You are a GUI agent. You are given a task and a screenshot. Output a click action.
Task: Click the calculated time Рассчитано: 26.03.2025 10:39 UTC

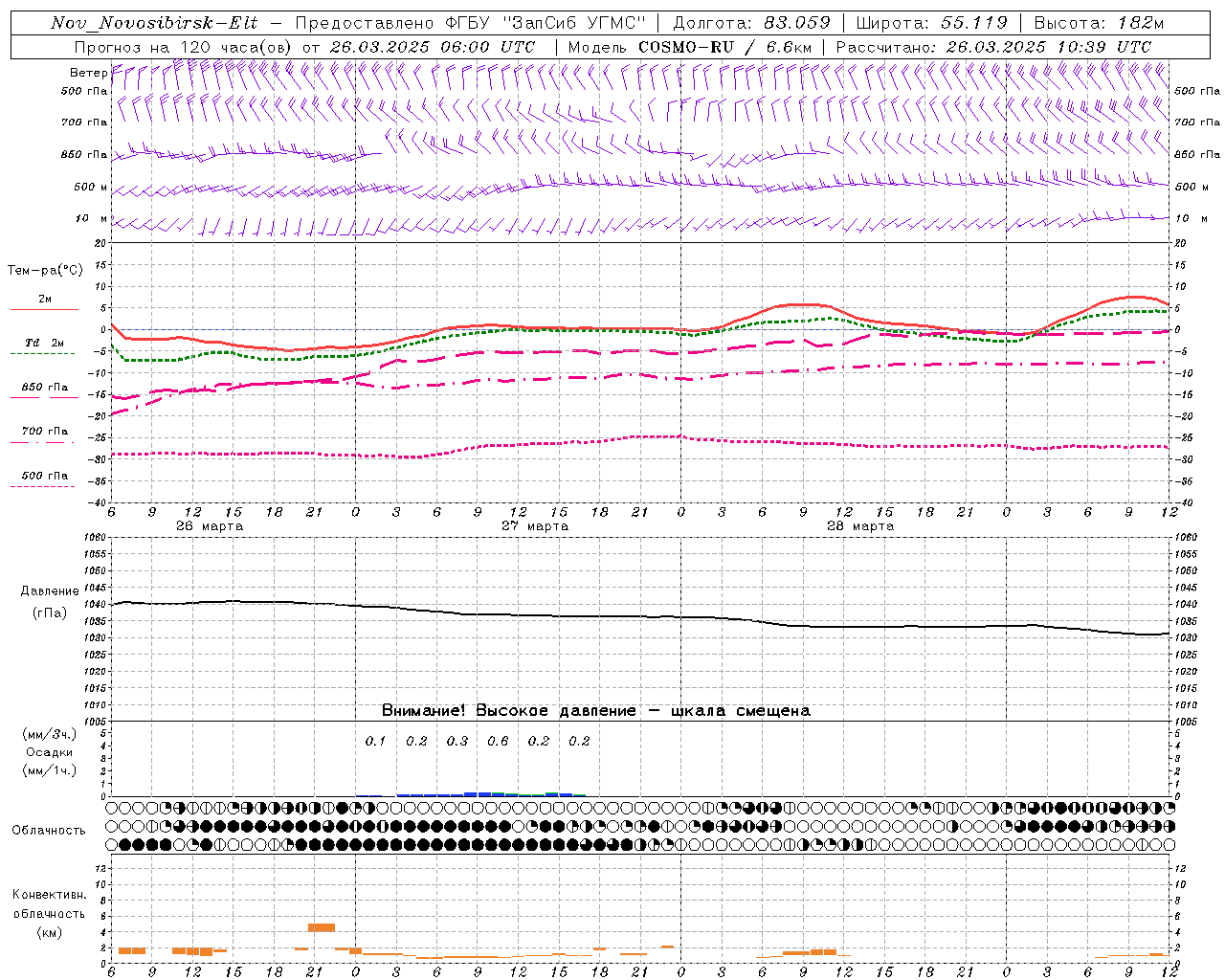click(x=993, y=47)
